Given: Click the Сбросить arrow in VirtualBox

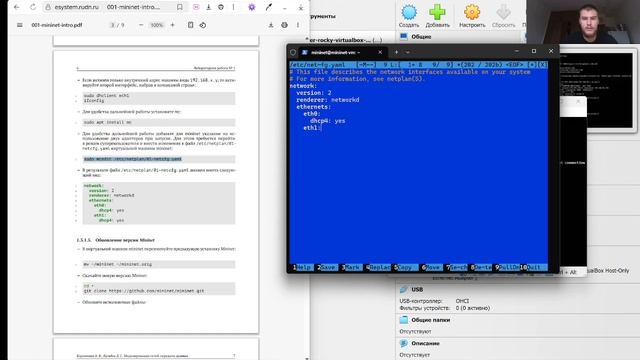Looking at the screenshot, I should [503, 16].
